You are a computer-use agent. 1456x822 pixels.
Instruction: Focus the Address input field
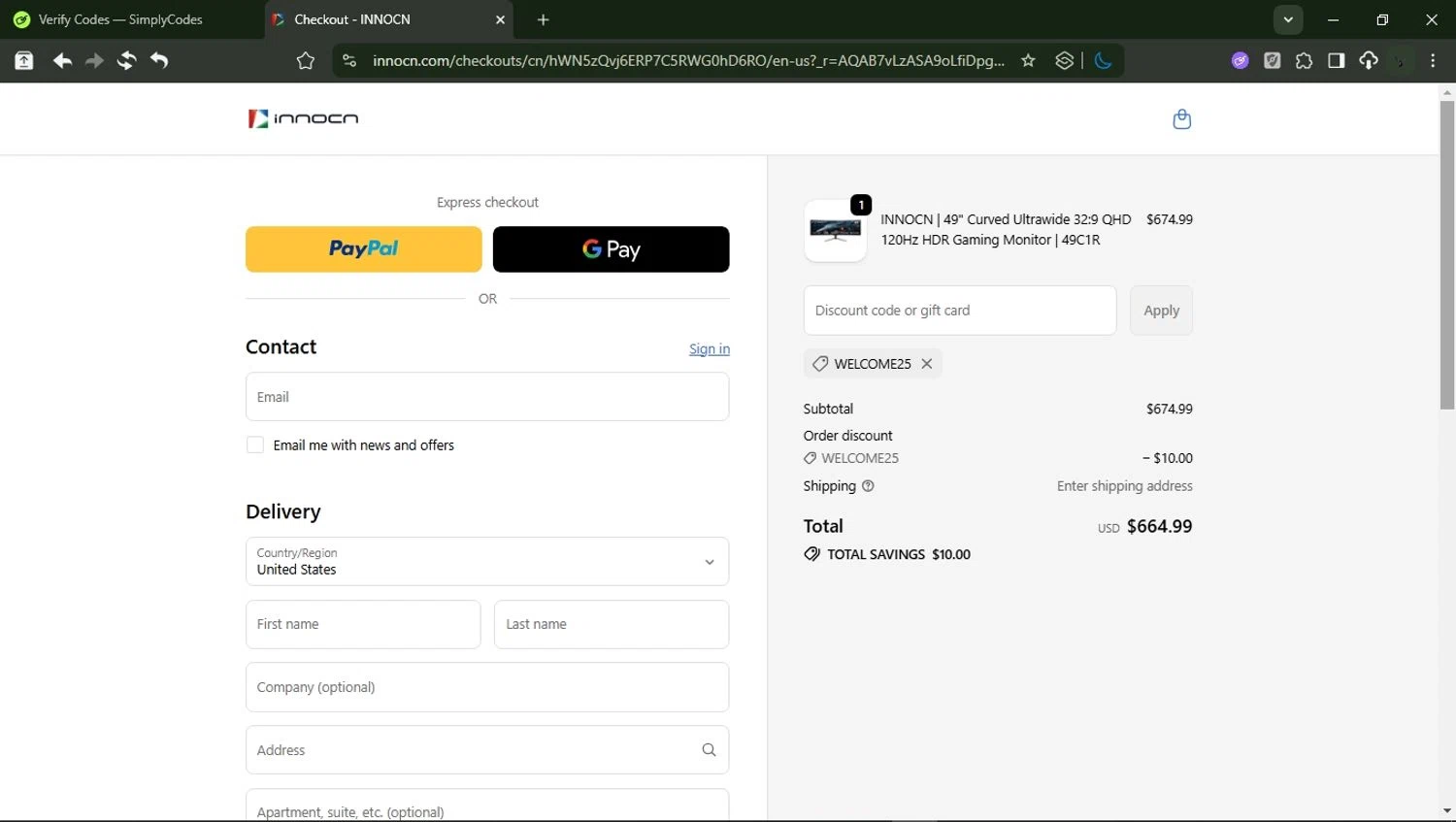(x=487, y=749)
